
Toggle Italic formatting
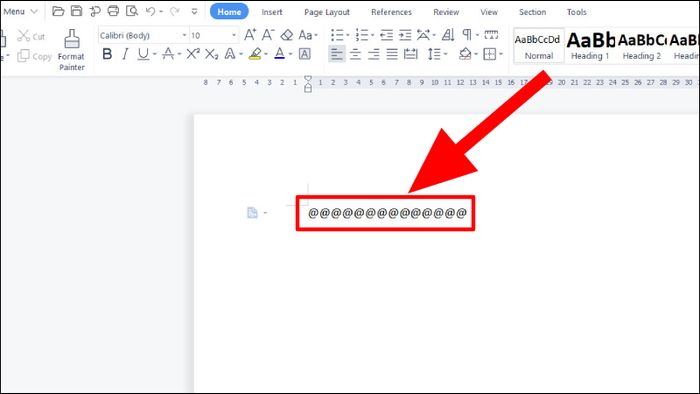pos(125,54)
